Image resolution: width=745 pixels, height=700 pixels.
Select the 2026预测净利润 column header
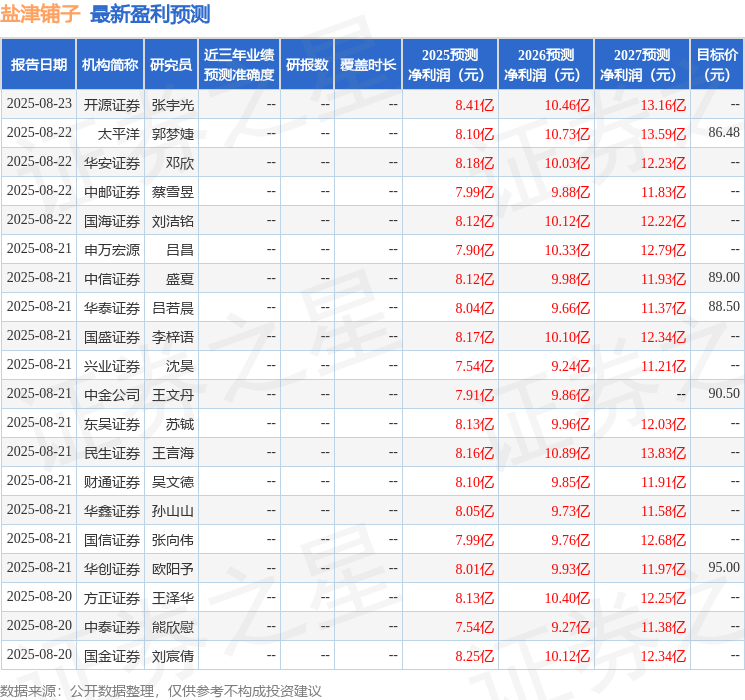pos(546,65)
